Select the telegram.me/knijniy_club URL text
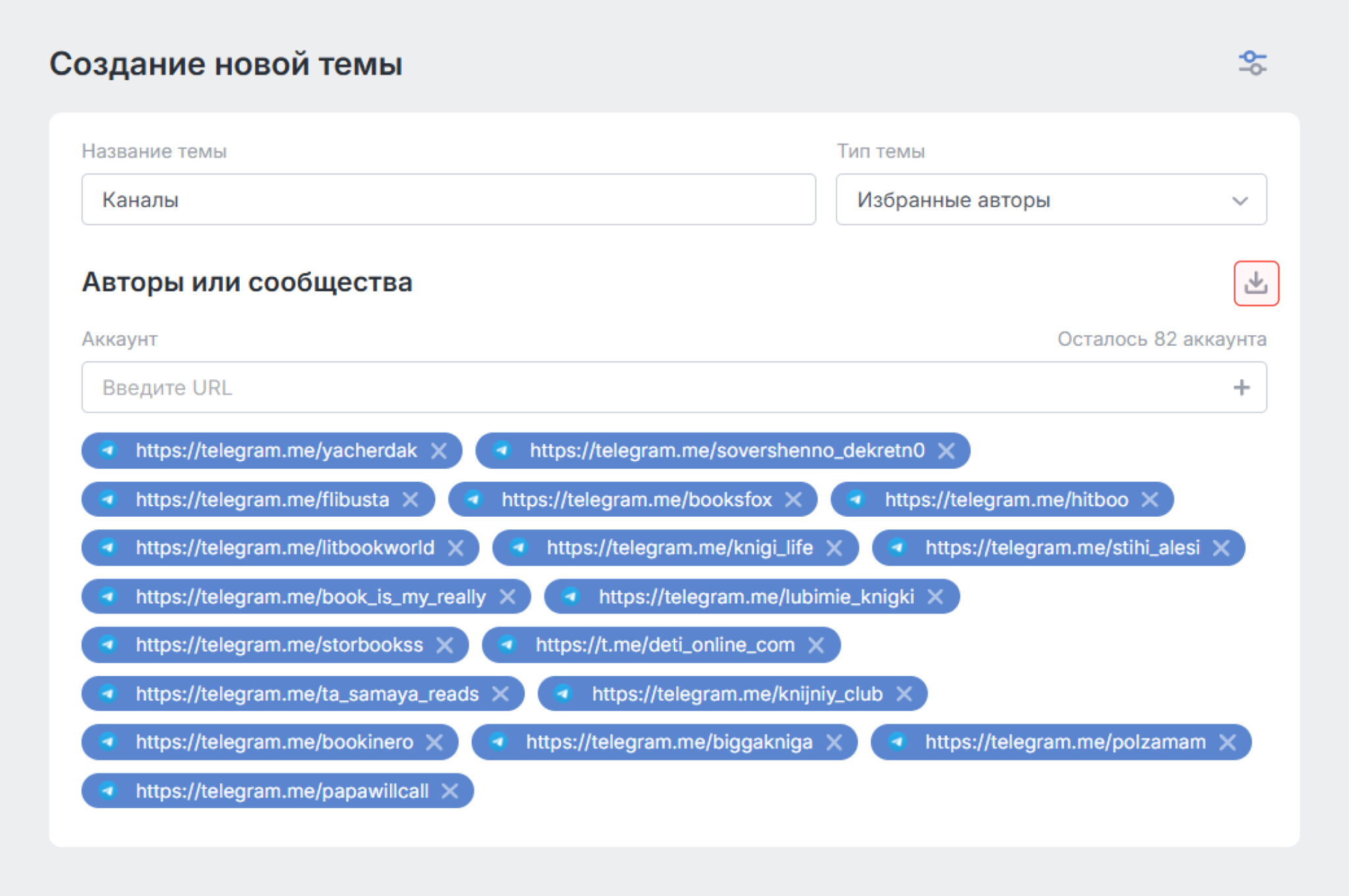 [737, 694]
